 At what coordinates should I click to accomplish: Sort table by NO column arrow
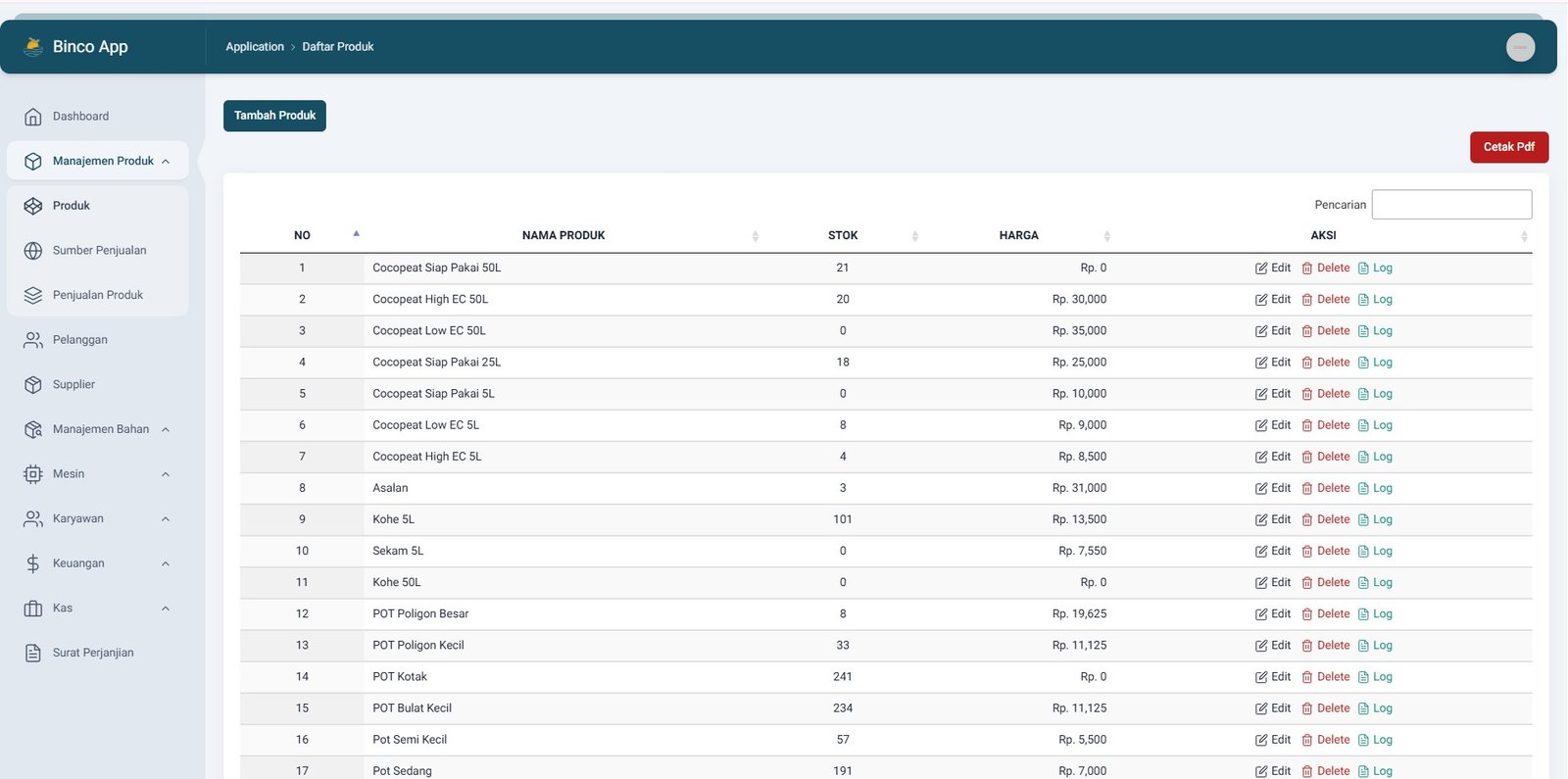357,234
